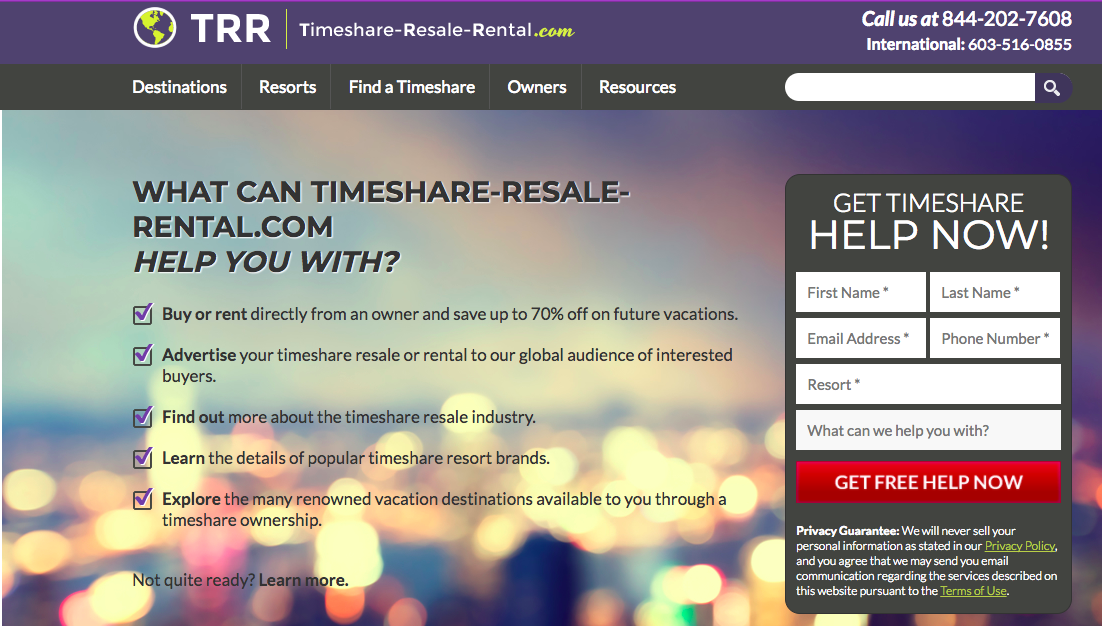Click the Phone Number field
The height and width of the screenshot is (626, 1102).
point(994,339)
